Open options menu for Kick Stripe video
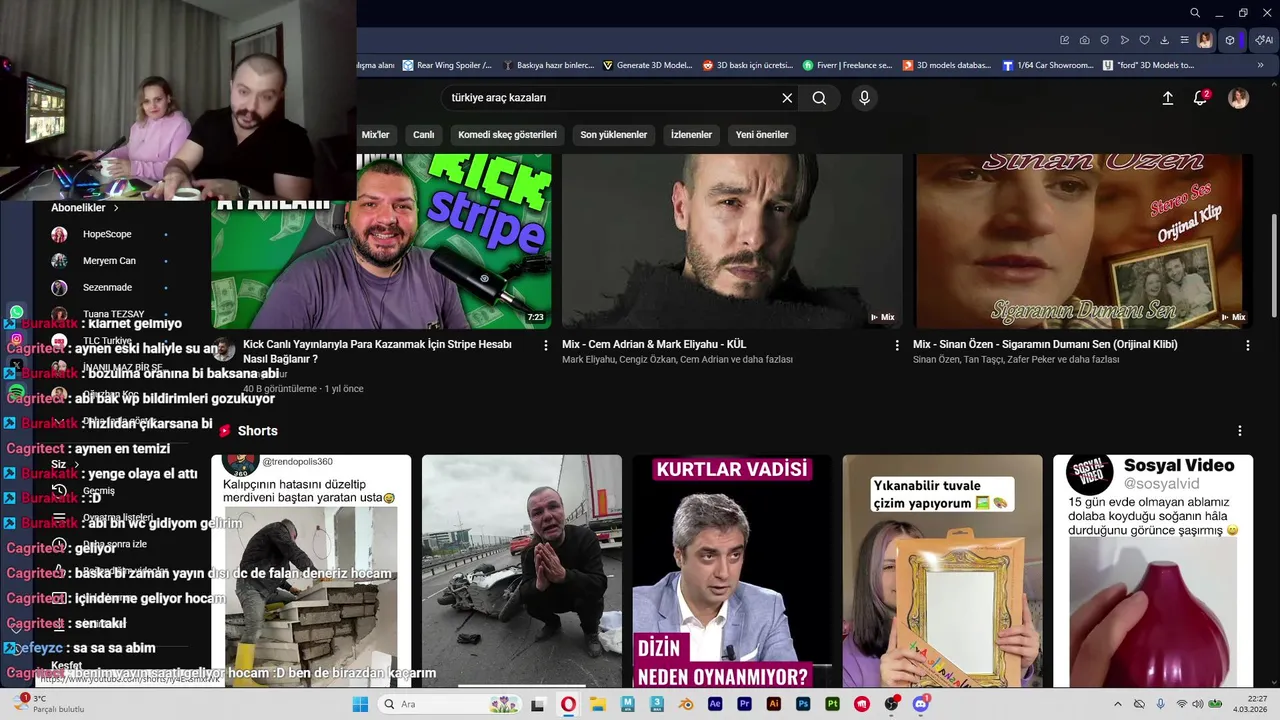 [x=545, y=345]
